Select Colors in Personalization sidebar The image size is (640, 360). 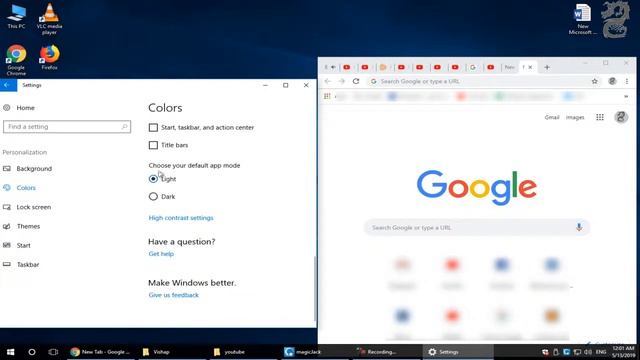(26, 188)
